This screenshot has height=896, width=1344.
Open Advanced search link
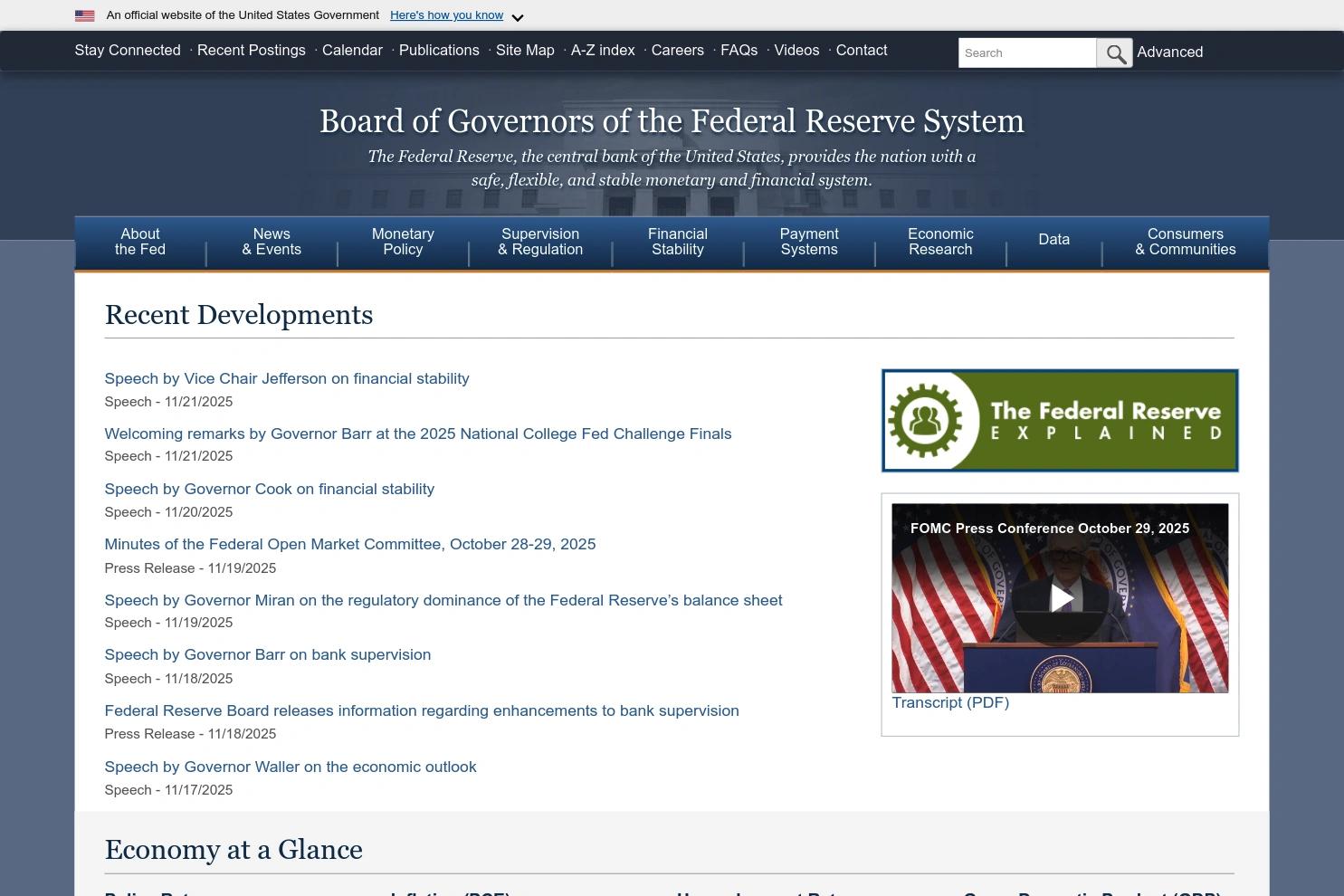coord(1169,52)
